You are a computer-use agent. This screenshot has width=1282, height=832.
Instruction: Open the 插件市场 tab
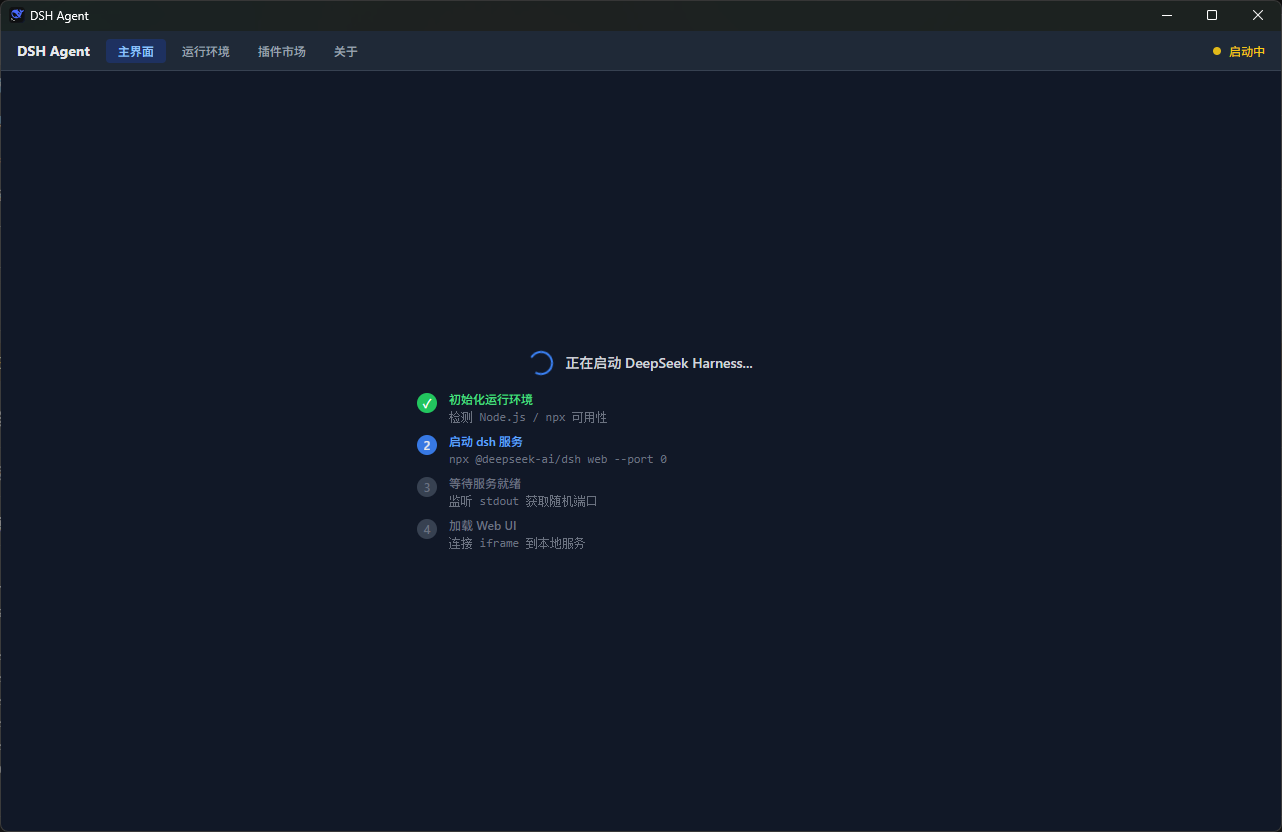282,51
